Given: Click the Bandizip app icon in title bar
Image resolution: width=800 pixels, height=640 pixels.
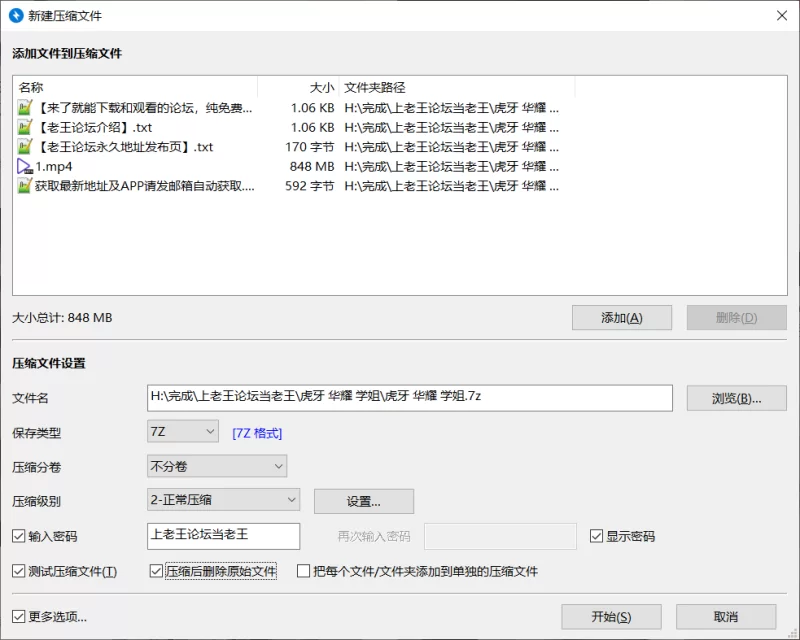Looking at the screenshot, I should 16,16.
